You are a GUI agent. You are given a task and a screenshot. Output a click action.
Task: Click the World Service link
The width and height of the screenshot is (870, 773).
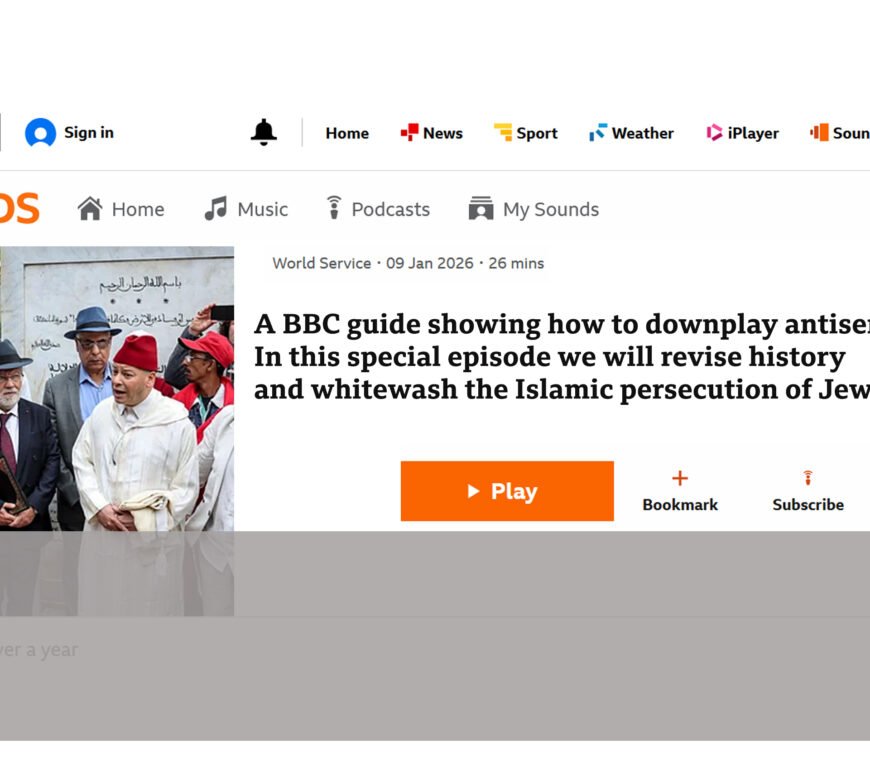320,263
